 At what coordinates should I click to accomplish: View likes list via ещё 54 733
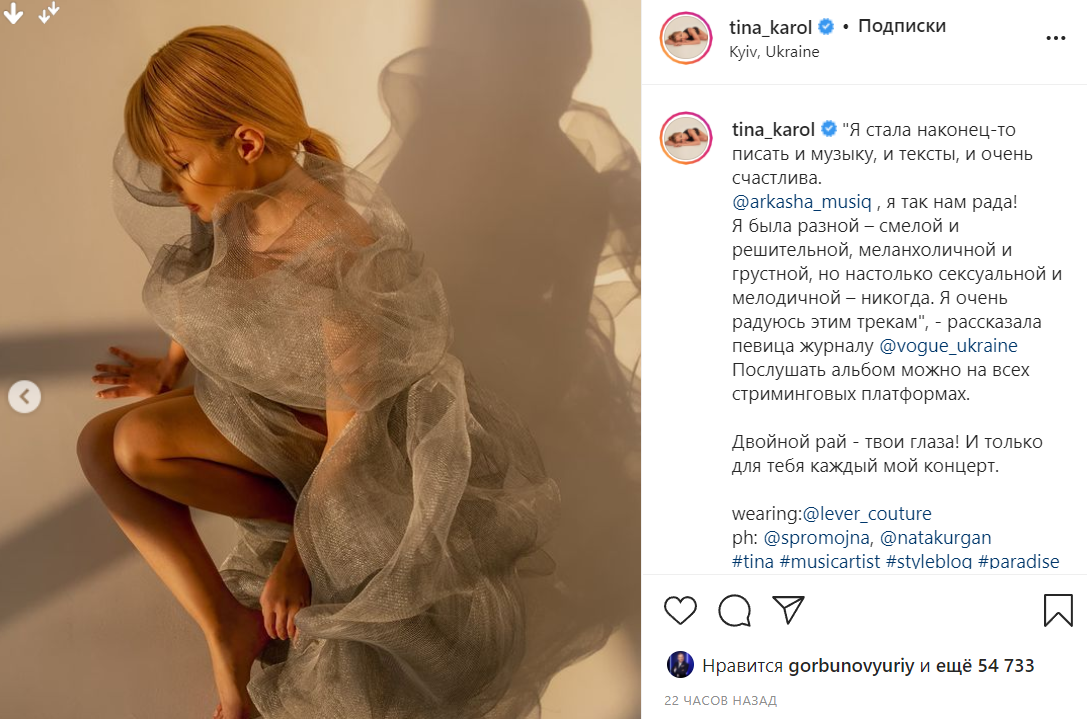pyautogui.click(x=985, y=666)
